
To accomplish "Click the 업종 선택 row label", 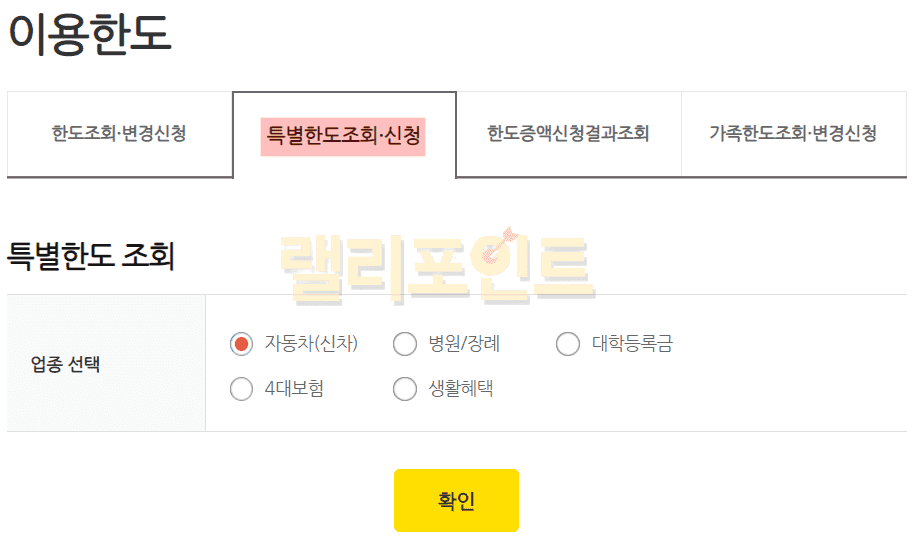I will 66,364.
